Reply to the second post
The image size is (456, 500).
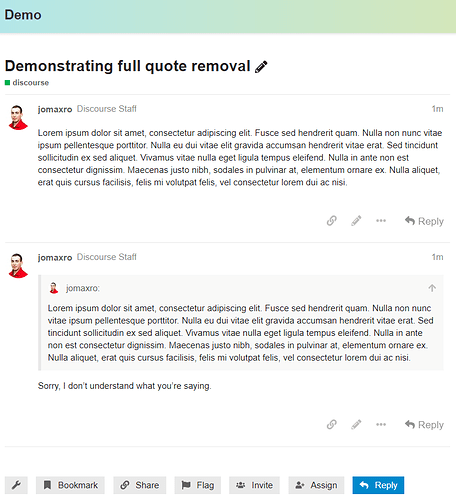[424, 425]
